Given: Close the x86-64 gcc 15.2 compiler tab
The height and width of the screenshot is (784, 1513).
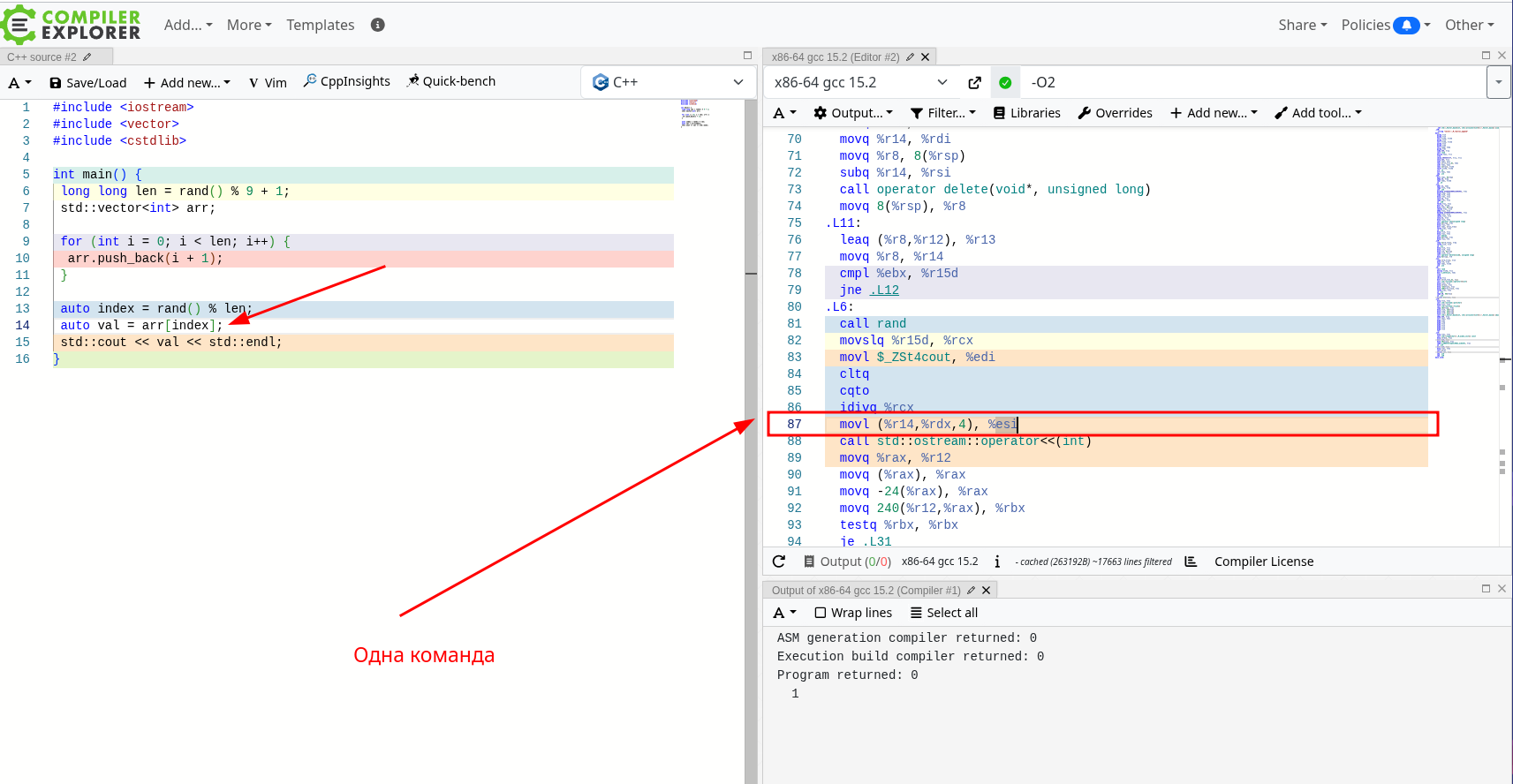Looking at the screenshot, I should tap(925, 57).
